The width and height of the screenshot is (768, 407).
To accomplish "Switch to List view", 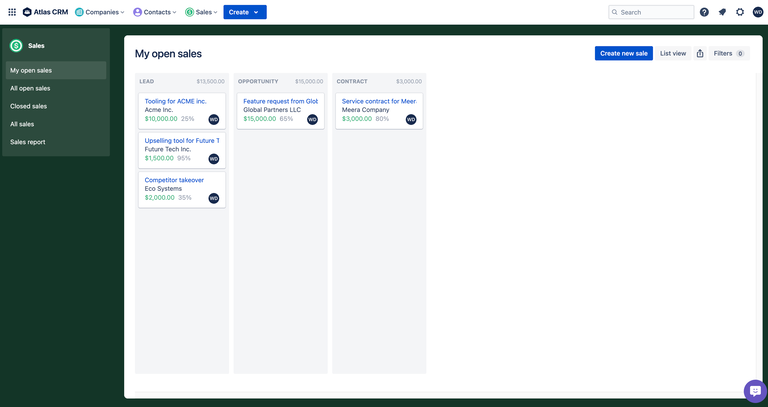I will (673, 53).
